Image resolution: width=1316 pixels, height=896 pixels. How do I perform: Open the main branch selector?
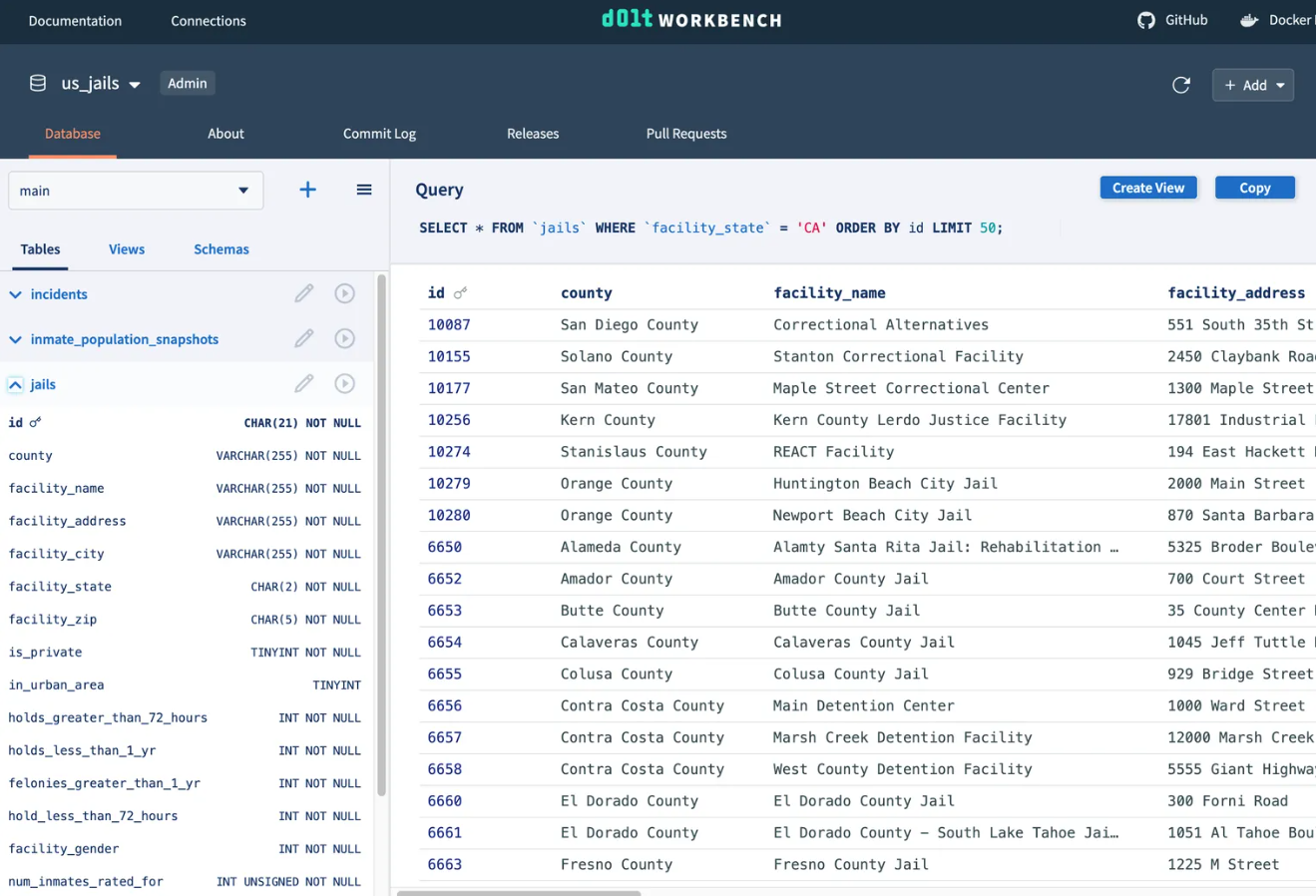click(x=136, y=191)
